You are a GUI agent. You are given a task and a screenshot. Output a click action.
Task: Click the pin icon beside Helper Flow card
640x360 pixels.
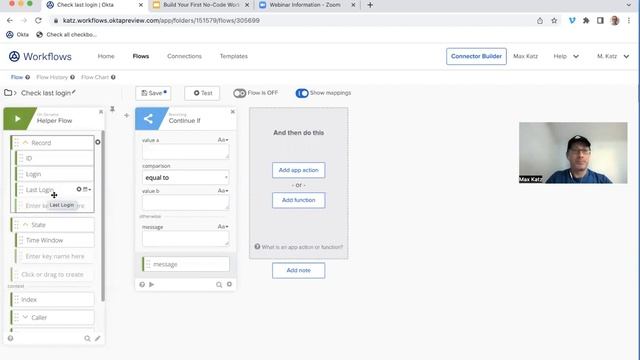click(112, 109)
